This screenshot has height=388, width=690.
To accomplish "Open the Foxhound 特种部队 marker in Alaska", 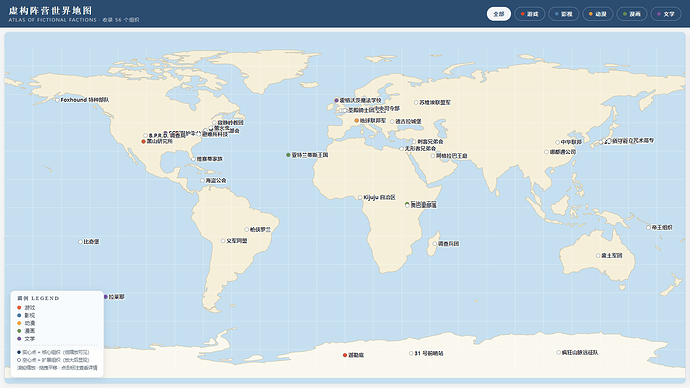I will pyautogui.click(x=57, y=100).
